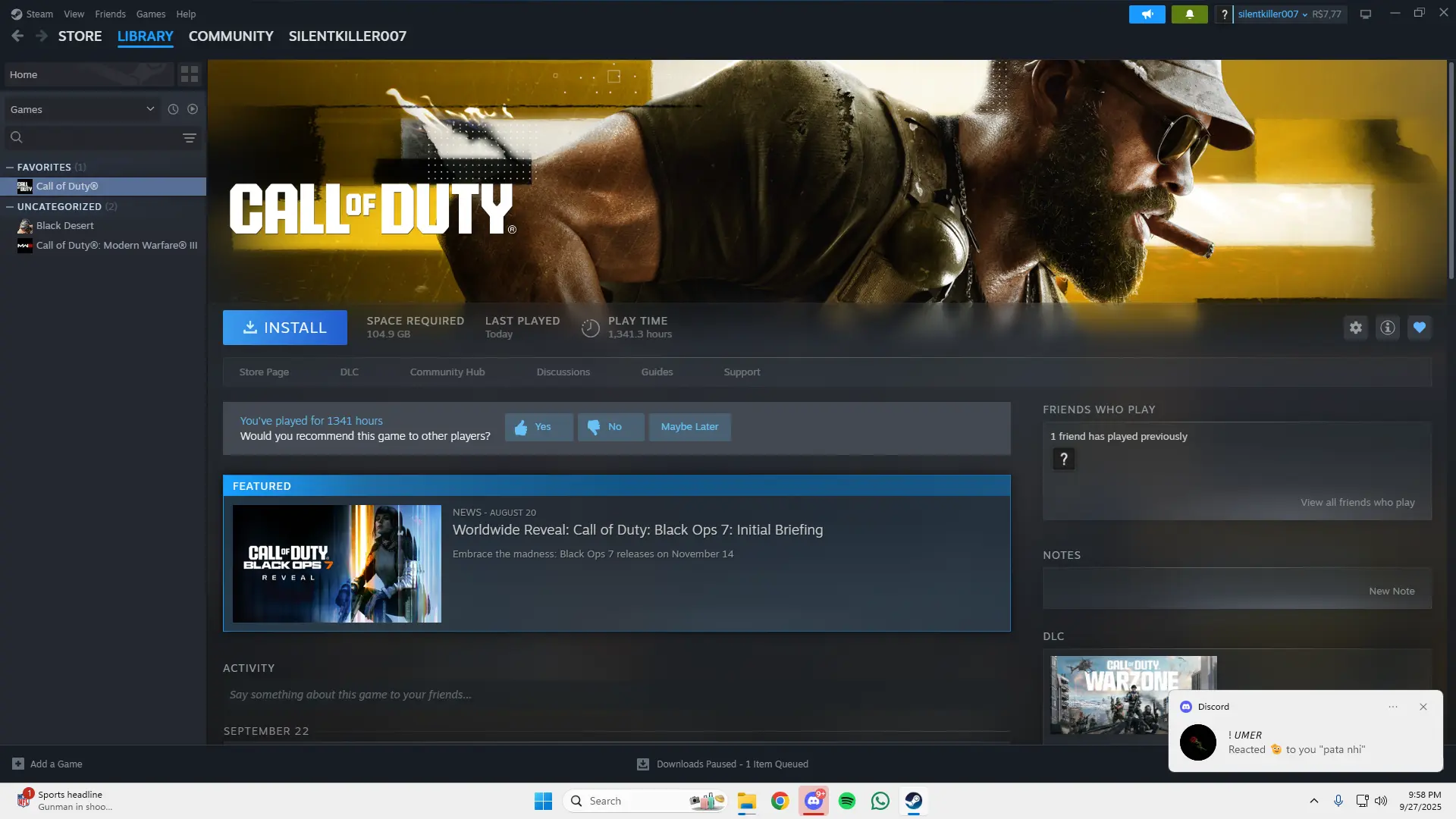Open the Black Ops 7 news thumbnail
The width and height of the screenshot is (1456, 819).
tap(337, 563)
